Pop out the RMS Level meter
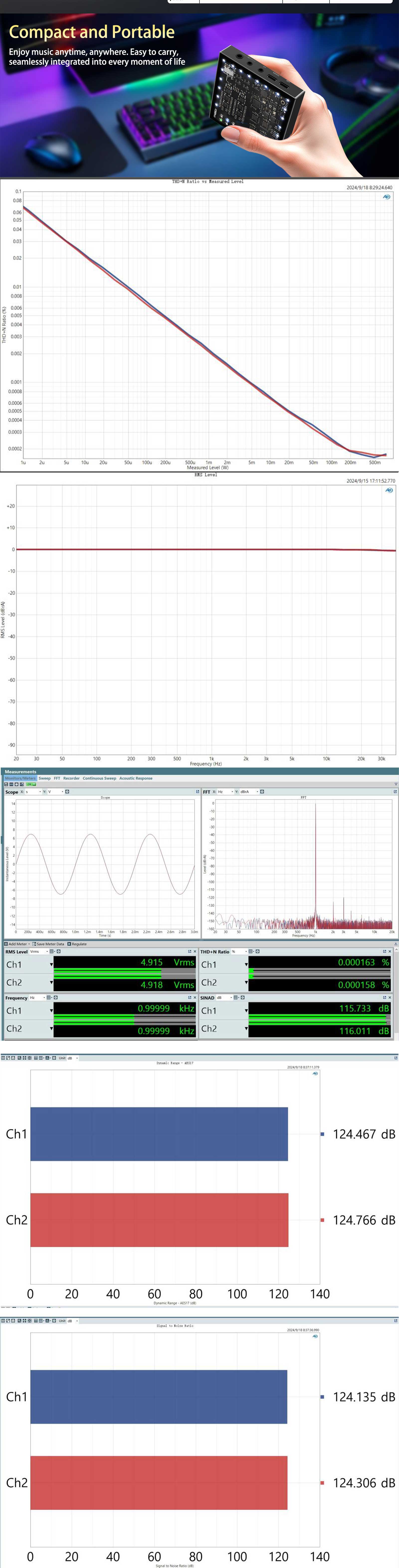The width and height of the screenshot is (399, 1568). pos(189,951)
